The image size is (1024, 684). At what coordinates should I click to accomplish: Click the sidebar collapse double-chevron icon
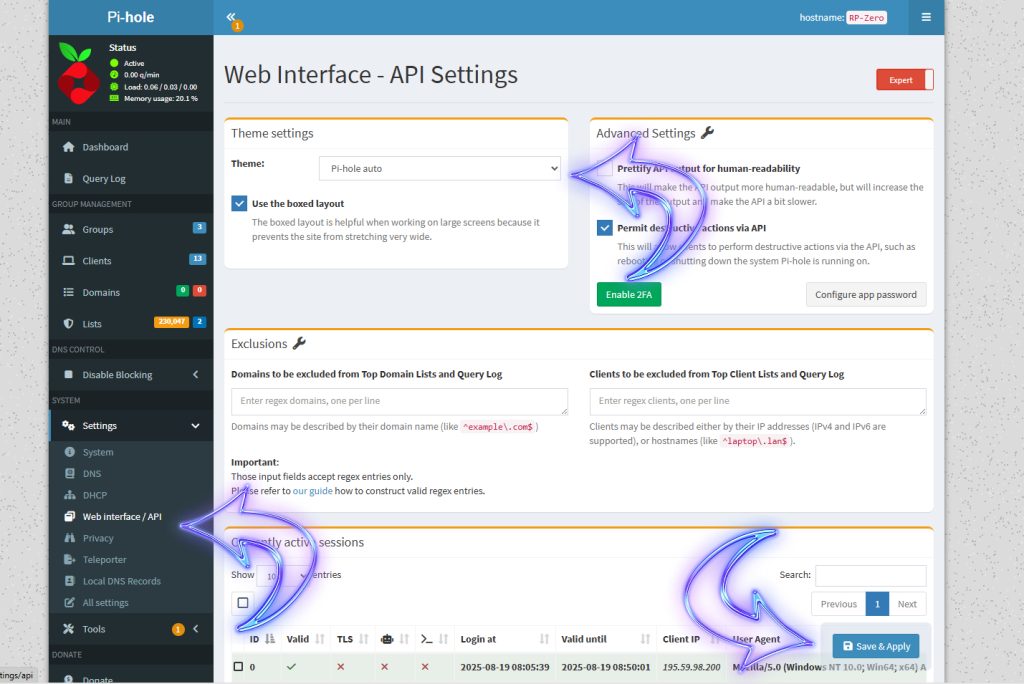[231, 17]
